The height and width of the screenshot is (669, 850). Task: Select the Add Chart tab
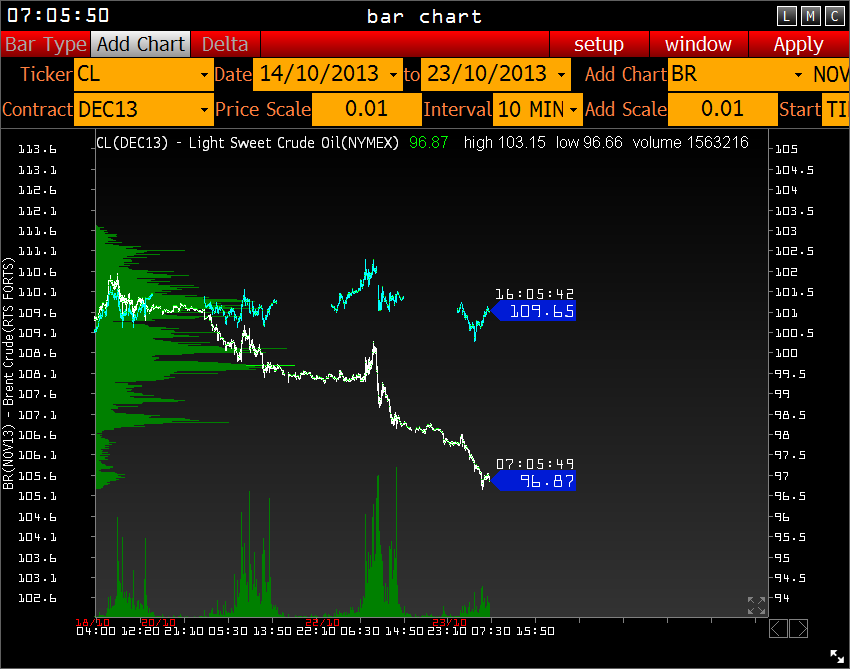tap(141, 44)
